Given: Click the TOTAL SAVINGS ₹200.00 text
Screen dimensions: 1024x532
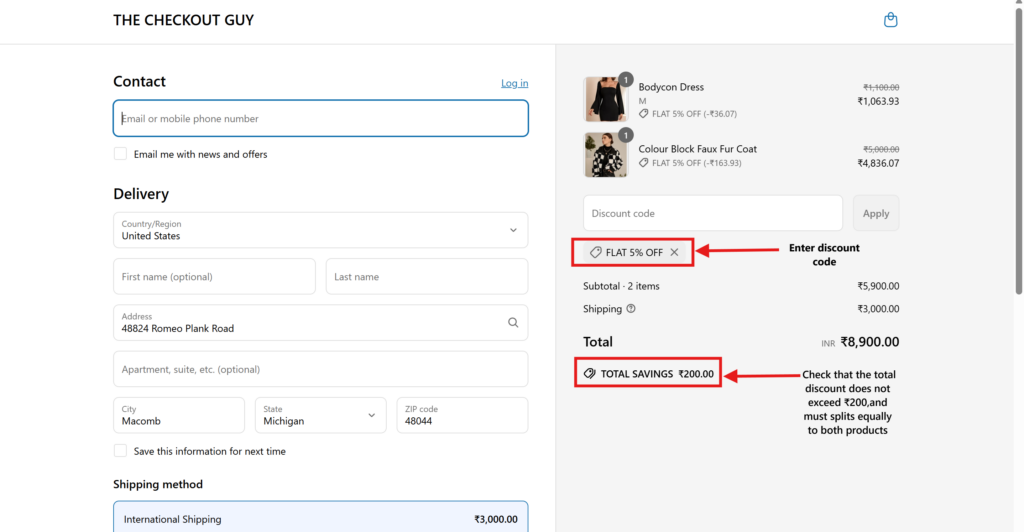Looking at the screenshot, I should coord(657,374).
